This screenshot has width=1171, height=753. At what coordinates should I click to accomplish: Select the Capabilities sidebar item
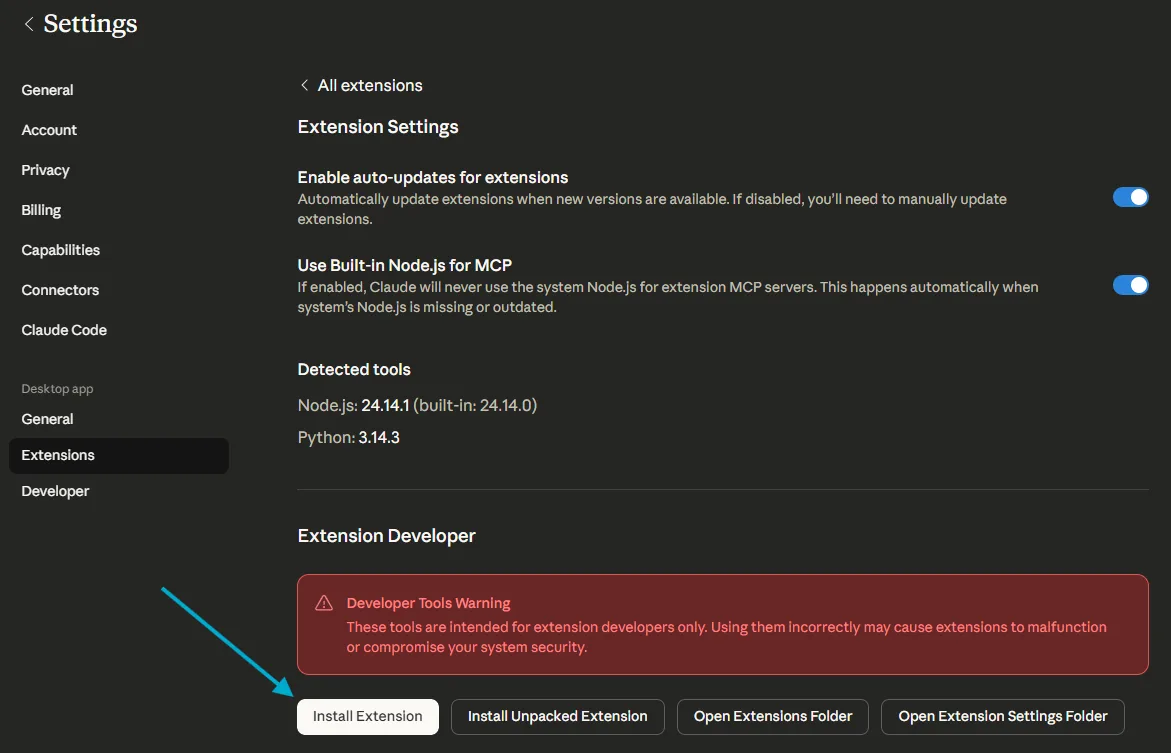[x=60, y=249]
